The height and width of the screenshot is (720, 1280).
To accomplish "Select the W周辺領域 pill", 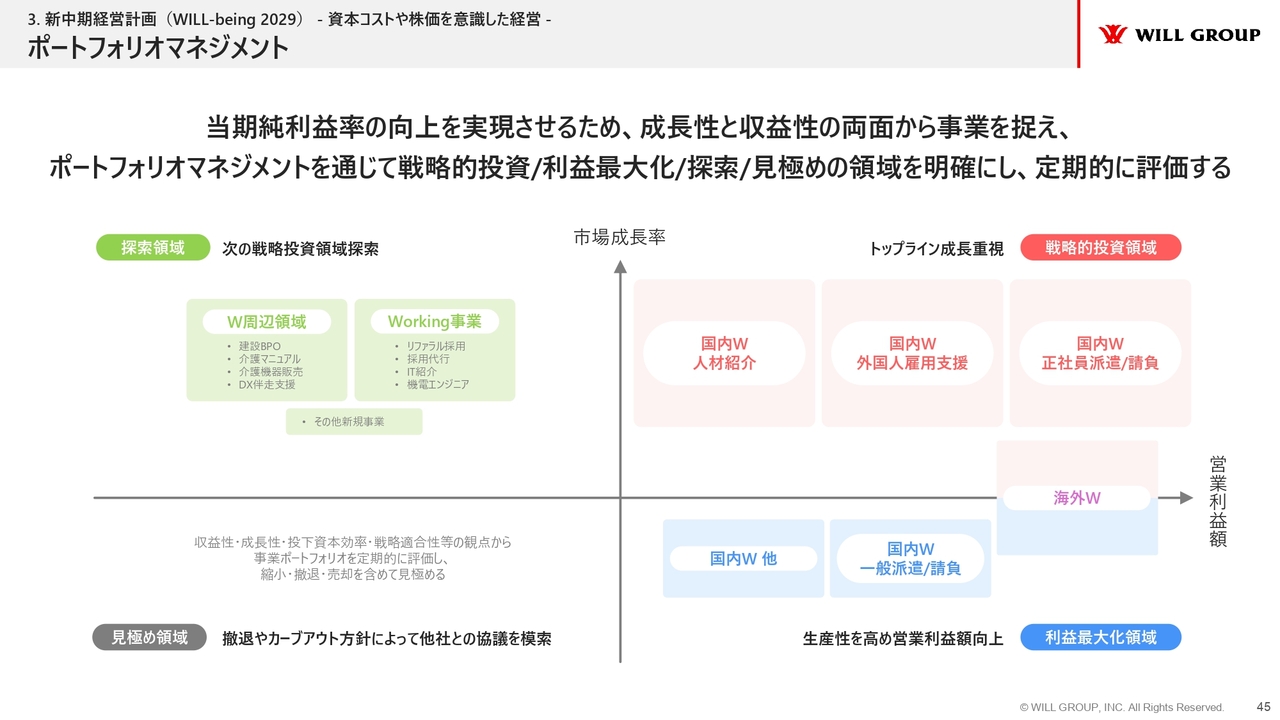I will pos(266,322).
